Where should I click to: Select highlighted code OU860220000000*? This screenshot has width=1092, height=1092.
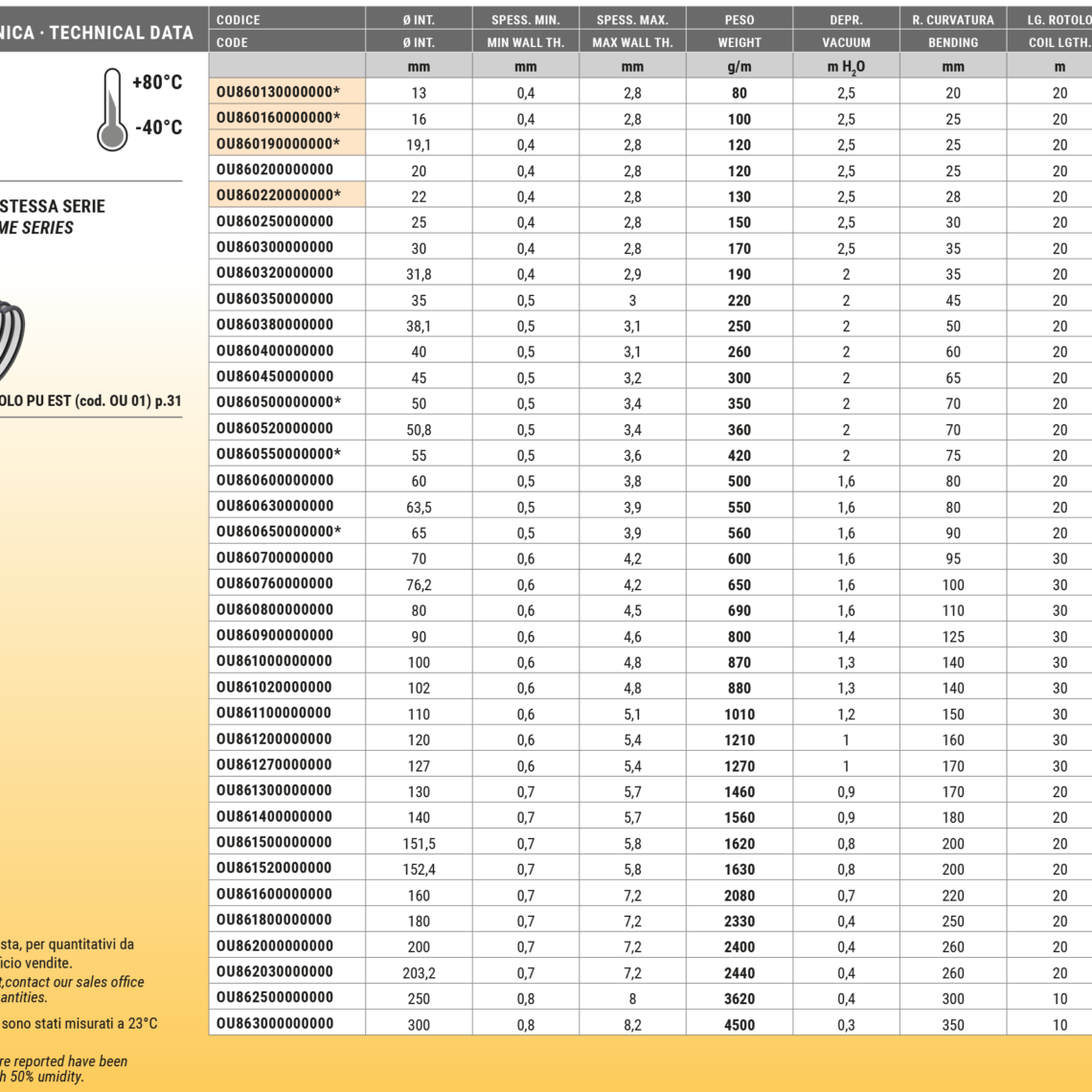279,194
